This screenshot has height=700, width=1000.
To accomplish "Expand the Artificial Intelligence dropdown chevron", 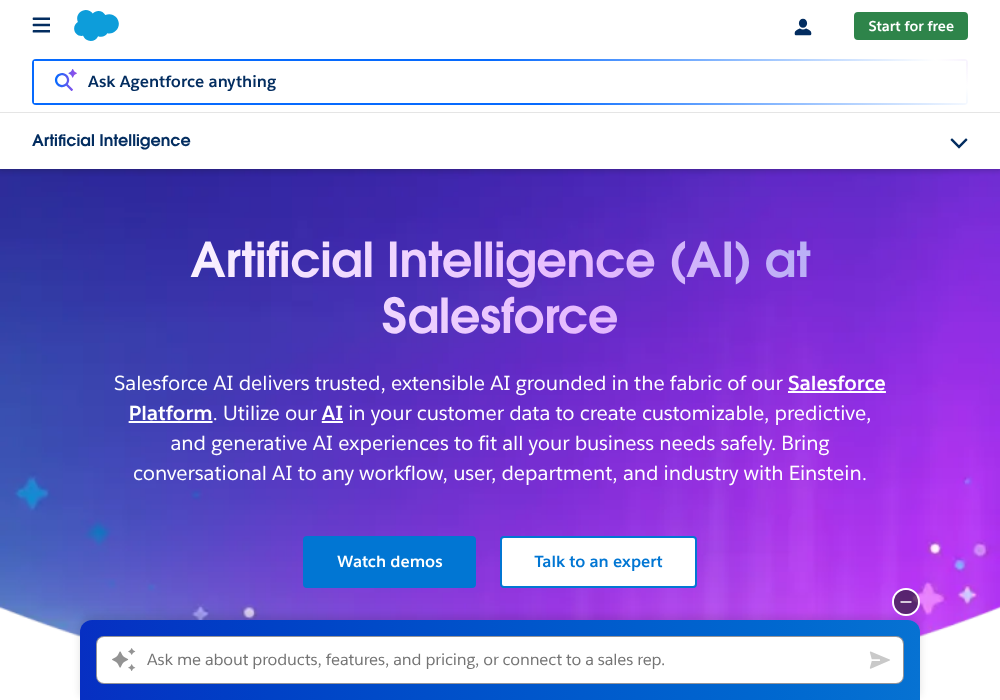I will (x=959, y=142).
